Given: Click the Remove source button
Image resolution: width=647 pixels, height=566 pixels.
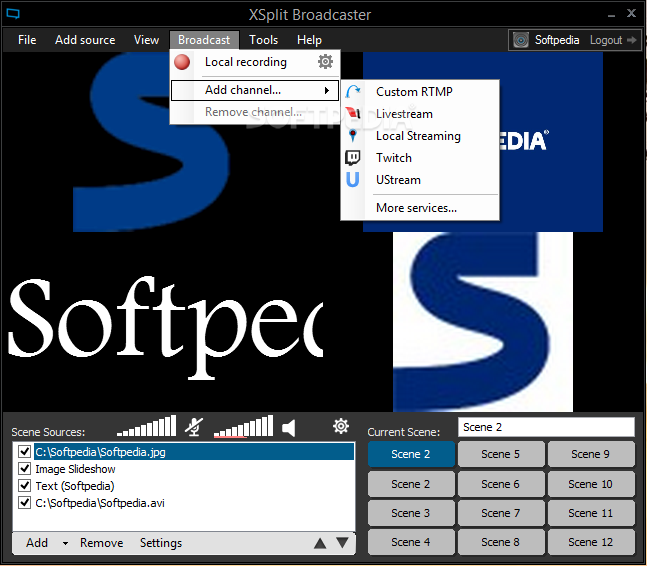Looking at the screenshot, I should coord(102,543).
